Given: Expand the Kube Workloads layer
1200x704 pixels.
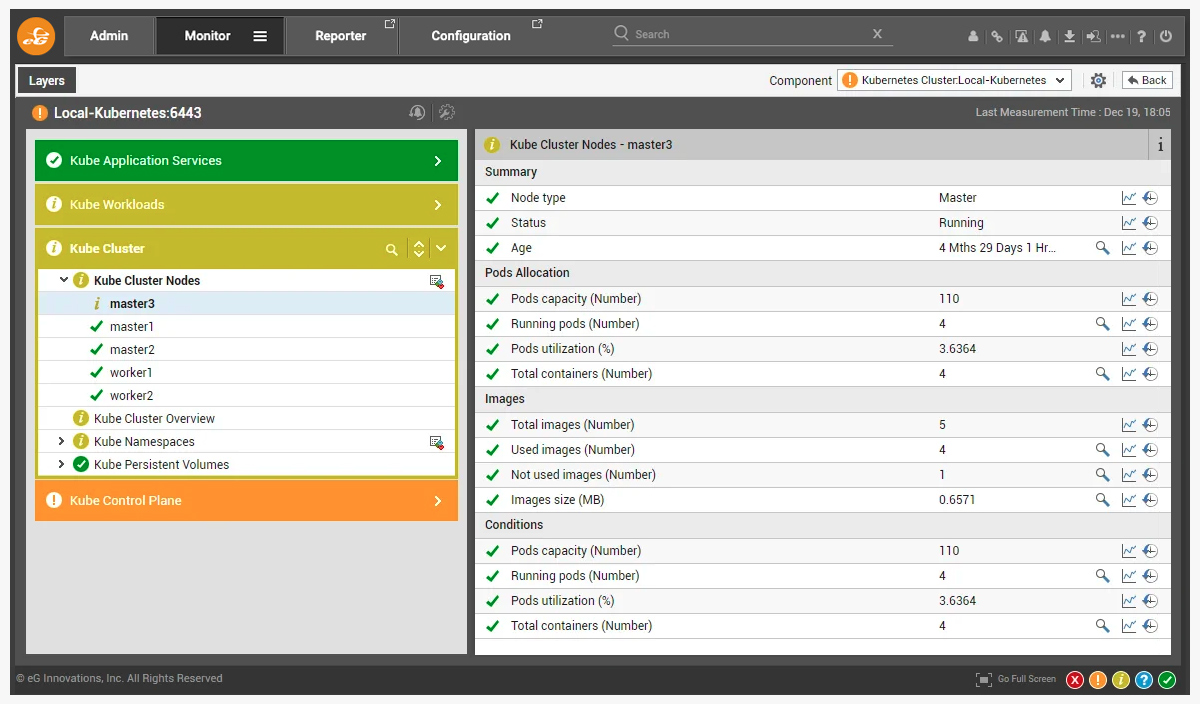Looking at the screenshot, I should pyautogui.click(x=438, y=205).
